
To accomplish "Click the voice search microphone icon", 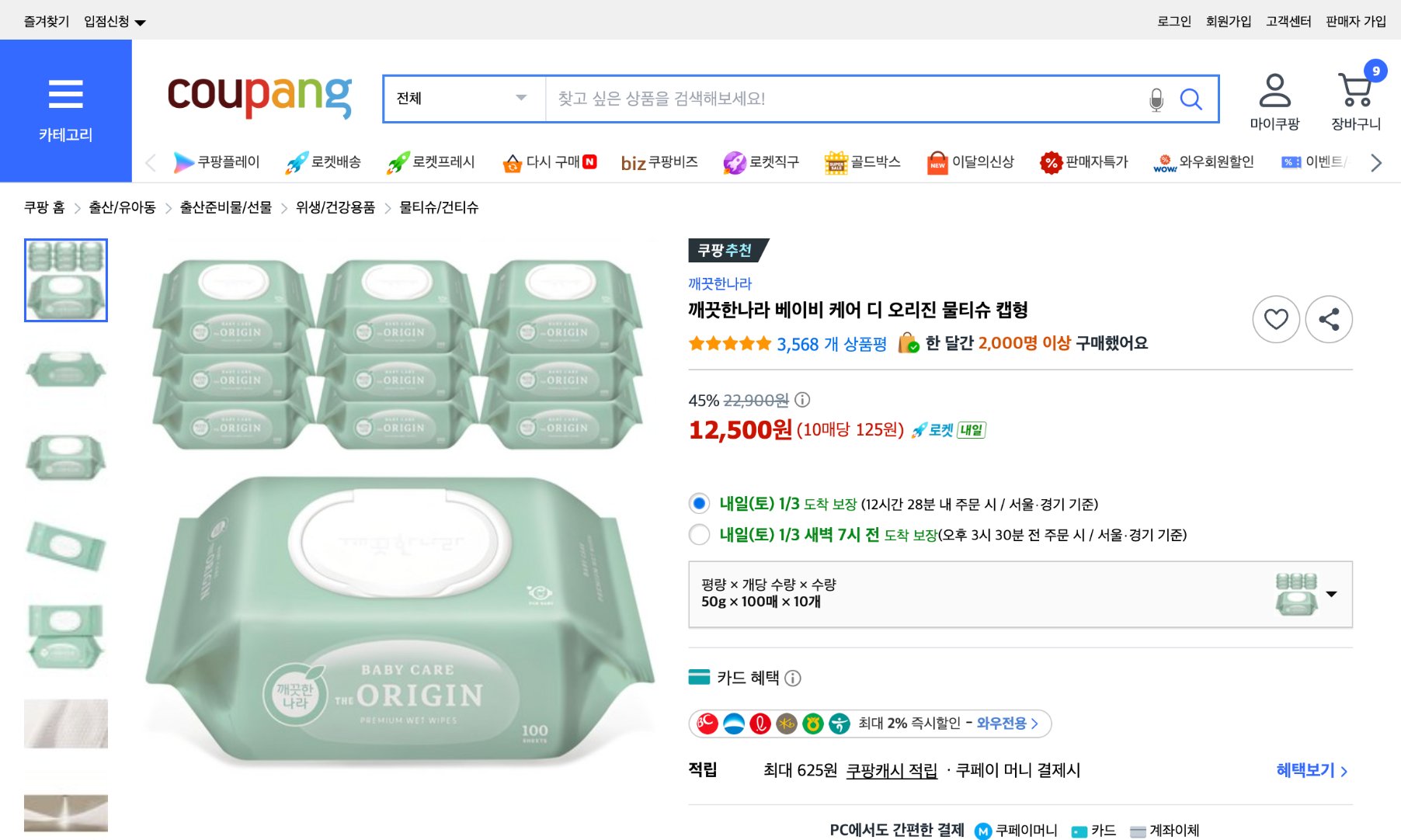I will [x=1156, y=99].
